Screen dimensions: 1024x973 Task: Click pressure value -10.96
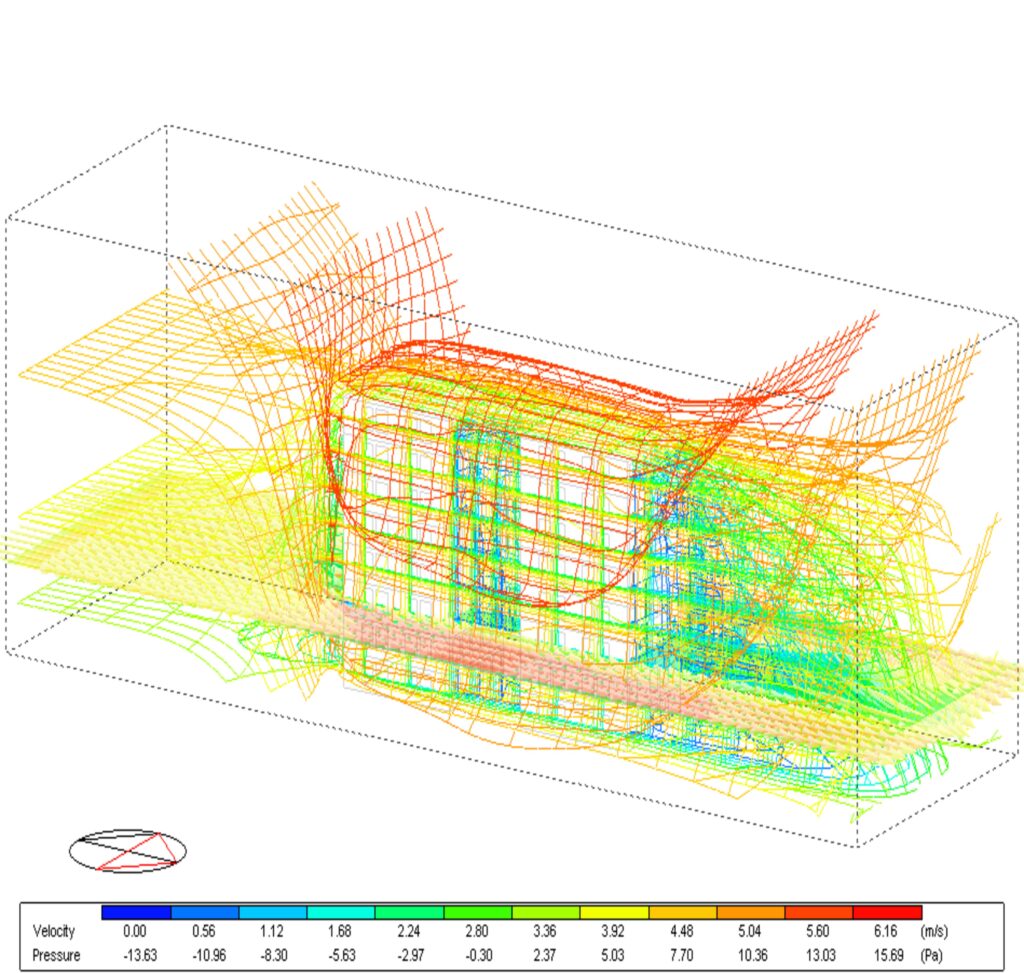coord(209,955)
